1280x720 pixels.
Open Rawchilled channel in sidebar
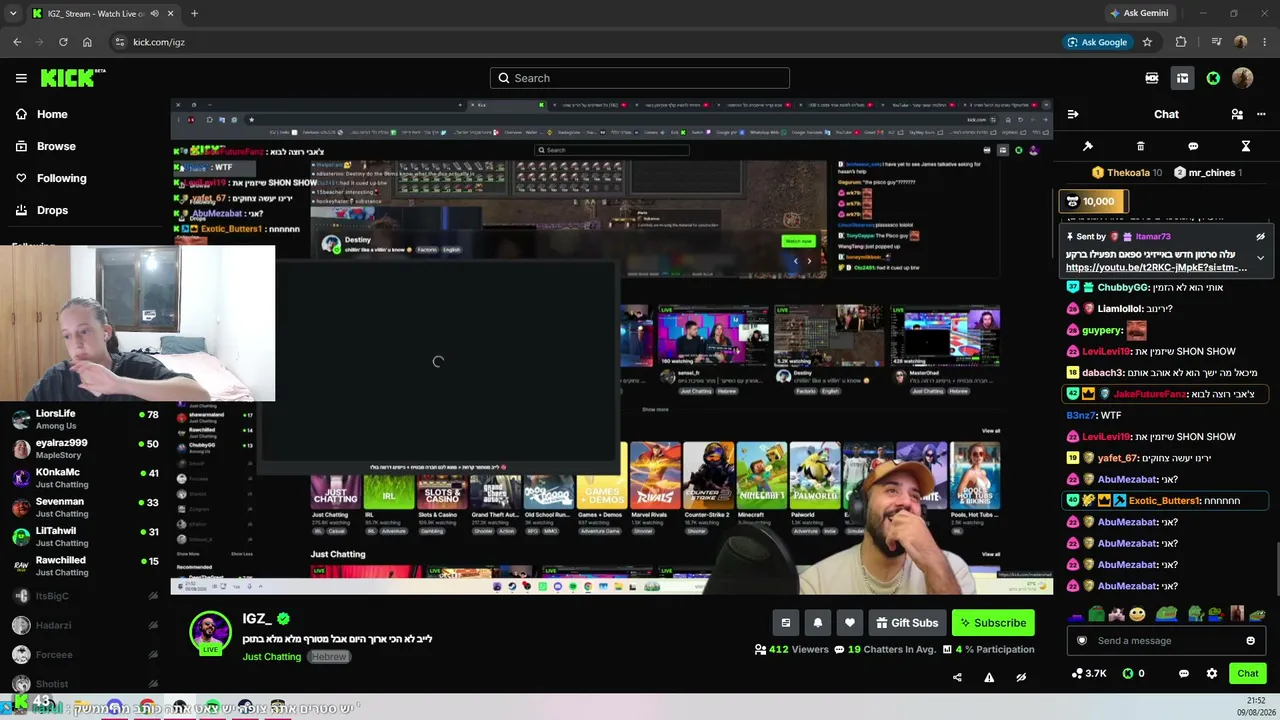pos(85,567)
